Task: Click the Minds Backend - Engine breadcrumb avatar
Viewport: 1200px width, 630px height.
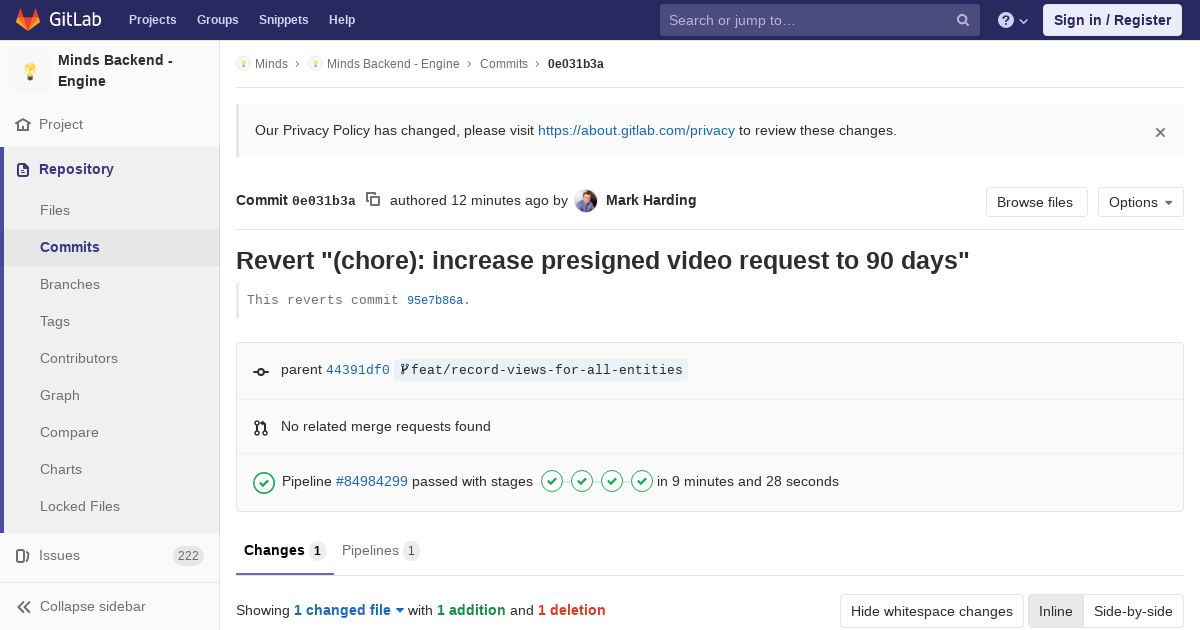Action: (x=315, y=64)
